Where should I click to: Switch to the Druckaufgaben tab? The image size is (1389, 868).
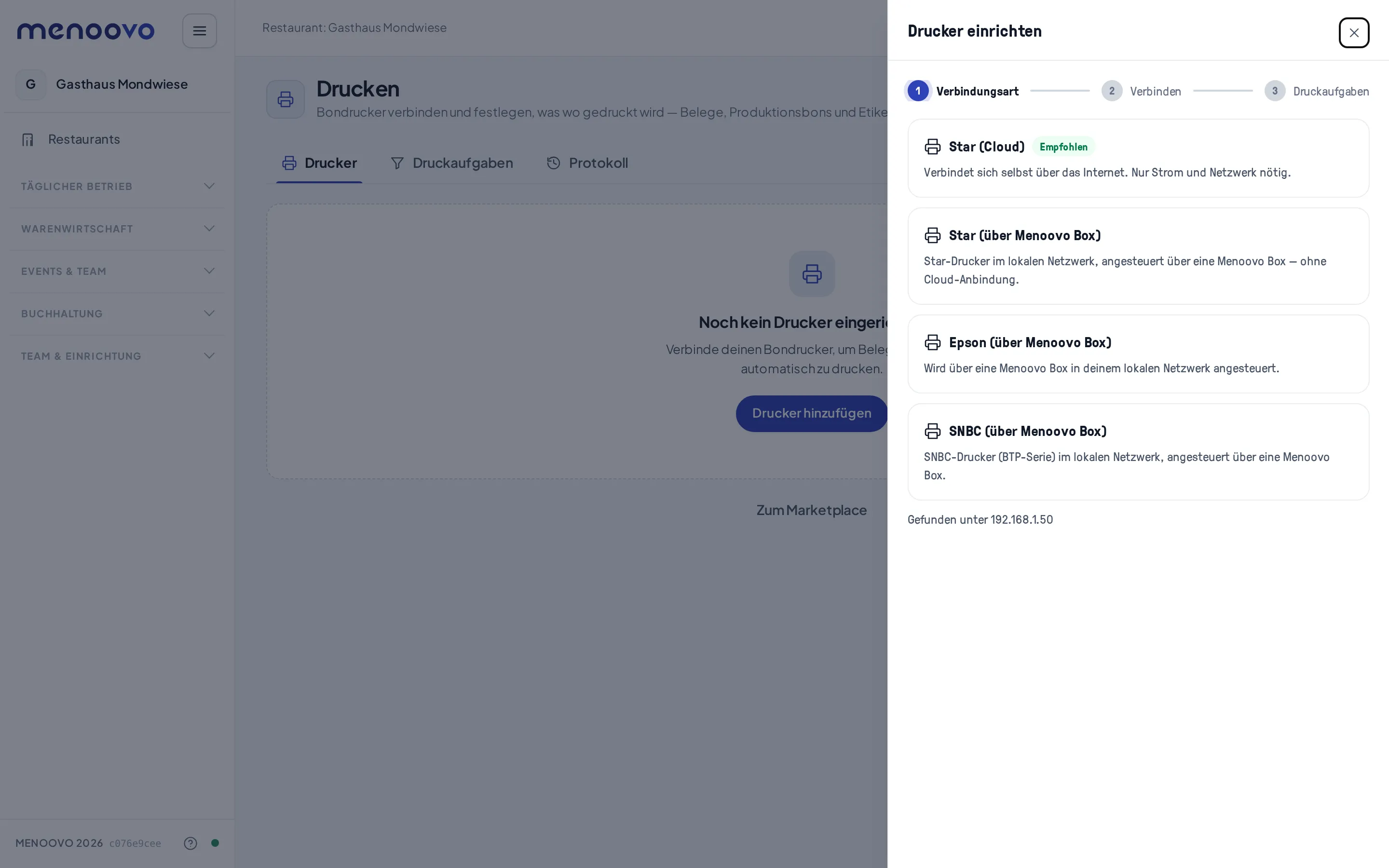[452, 163]
